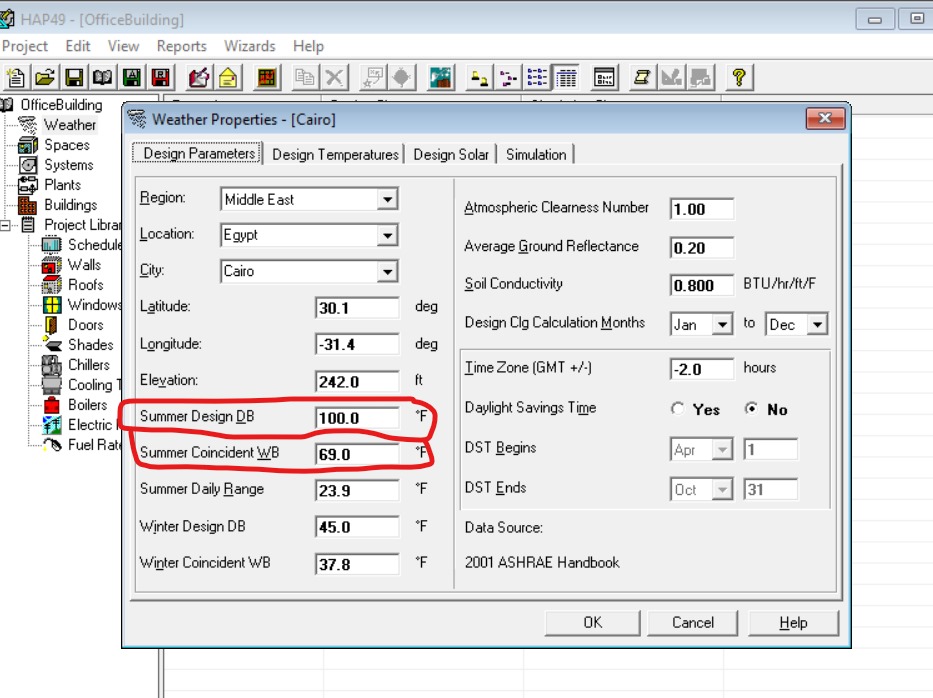Image resolution: width=933 pixels, height=698 pixels.
Task: Click the greyed-out diamond-shaped toolbar icon
Action: [402, 77]
